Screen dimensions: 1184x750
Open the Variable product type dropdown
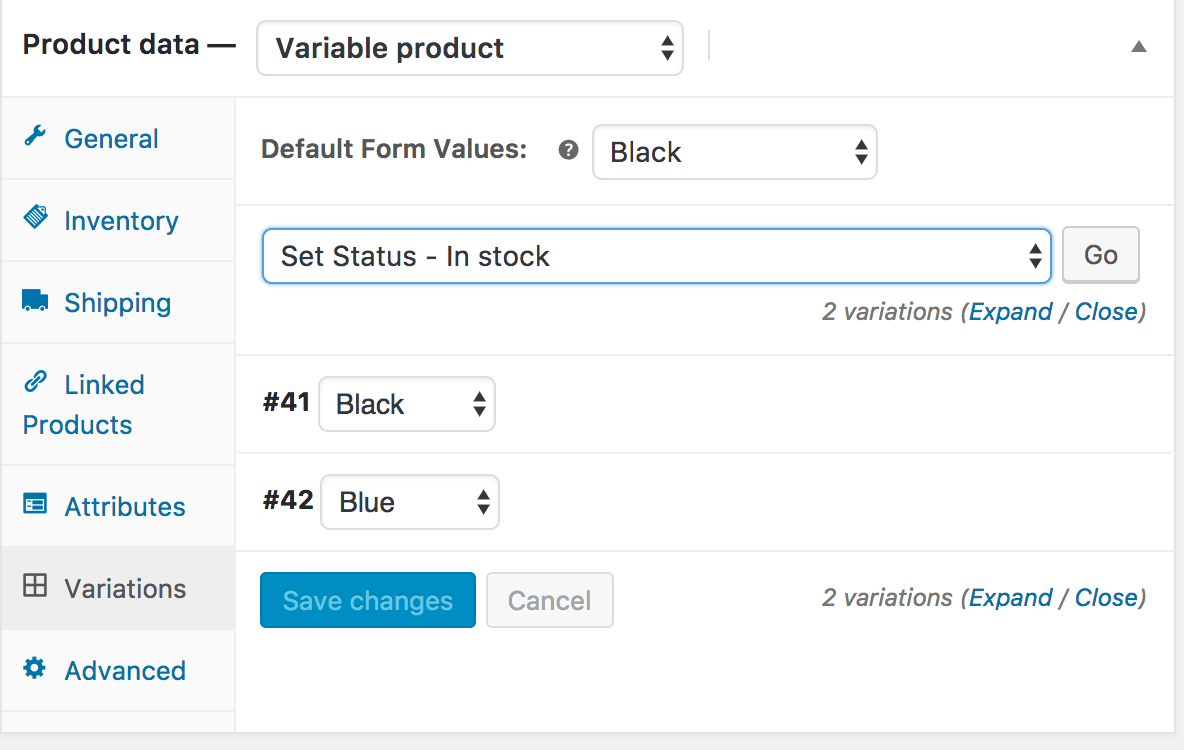[x=470, y=48]
